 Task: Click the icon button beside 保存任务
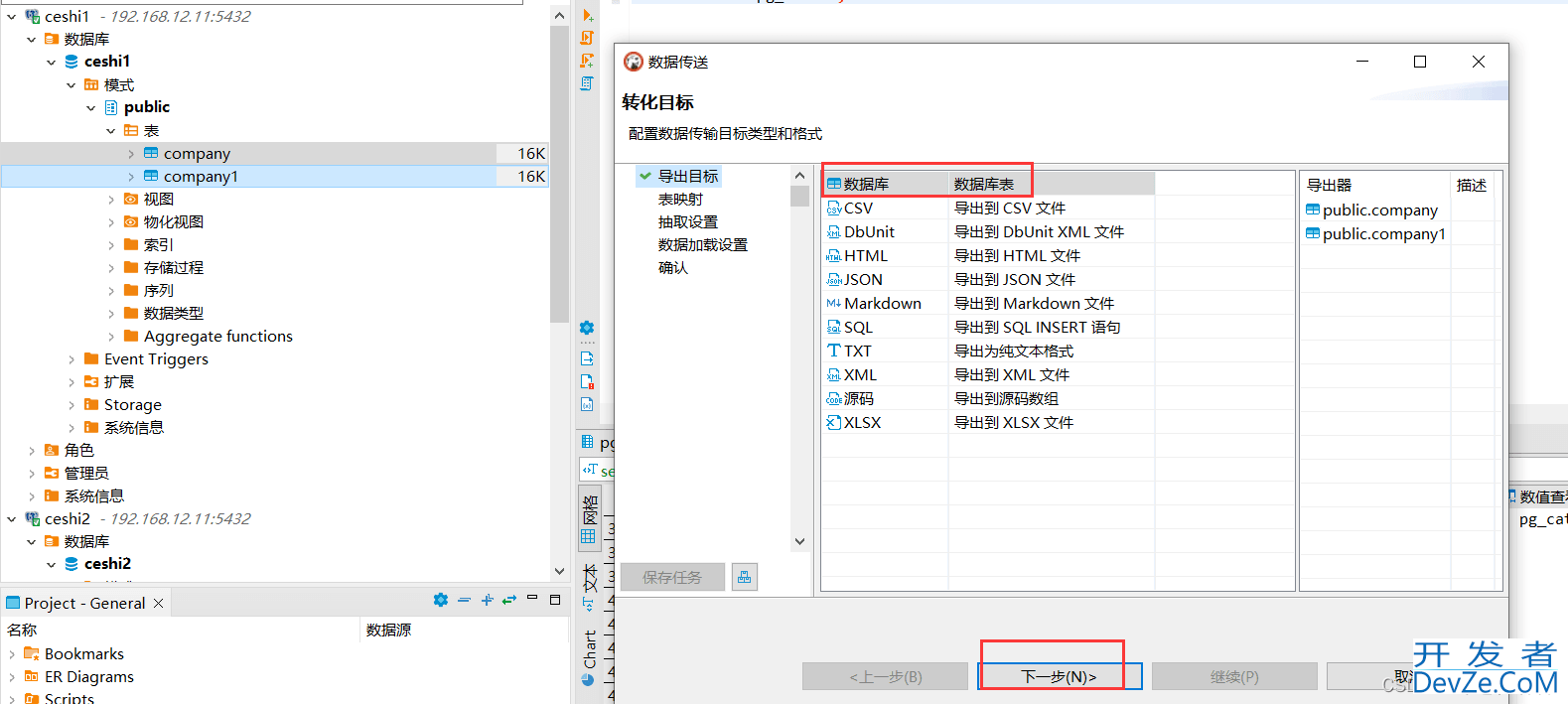[x=745, y=577]
